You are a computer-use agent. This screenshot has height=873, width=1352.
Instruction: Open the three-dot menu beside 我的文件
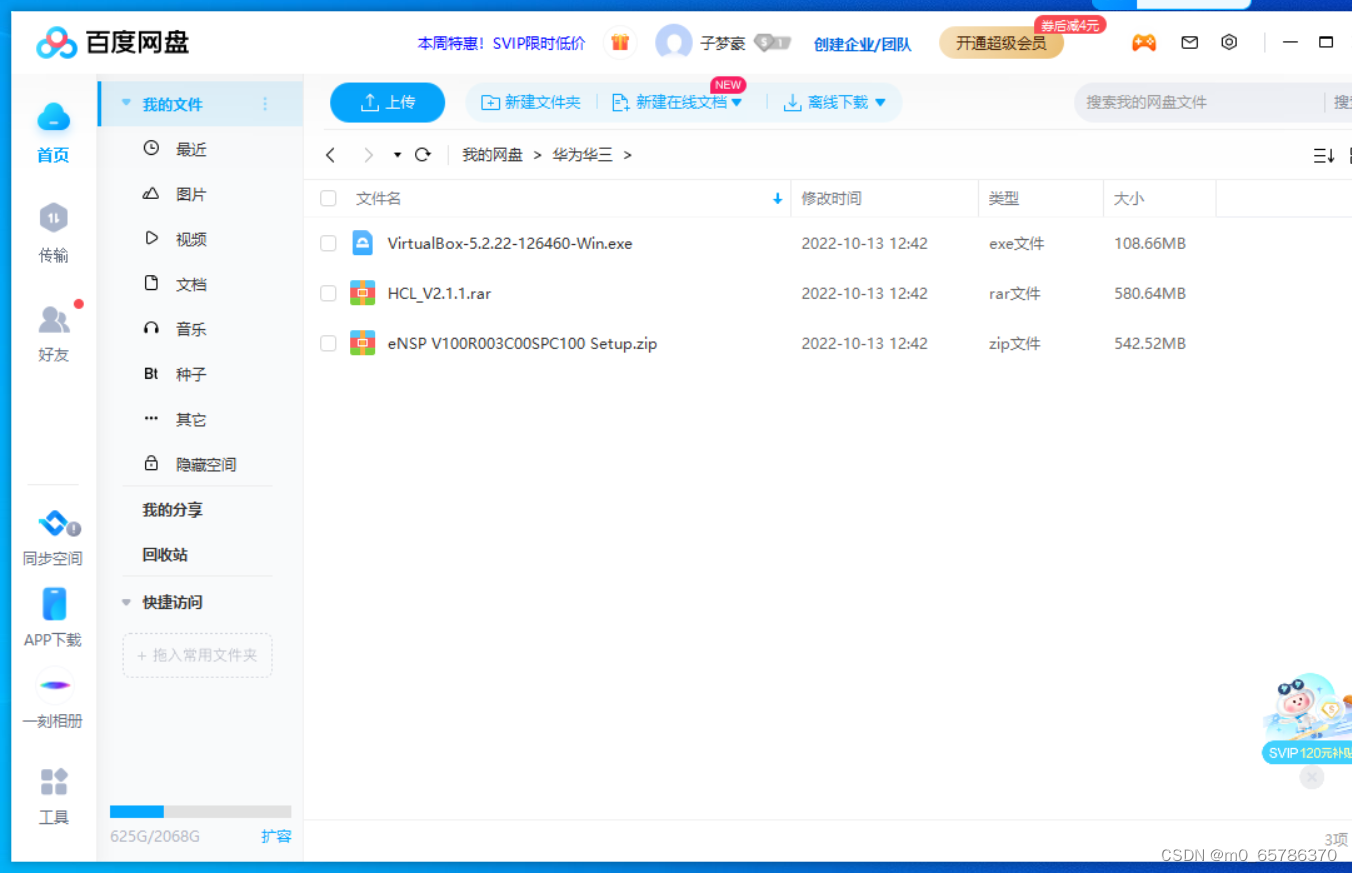point(265,104)
